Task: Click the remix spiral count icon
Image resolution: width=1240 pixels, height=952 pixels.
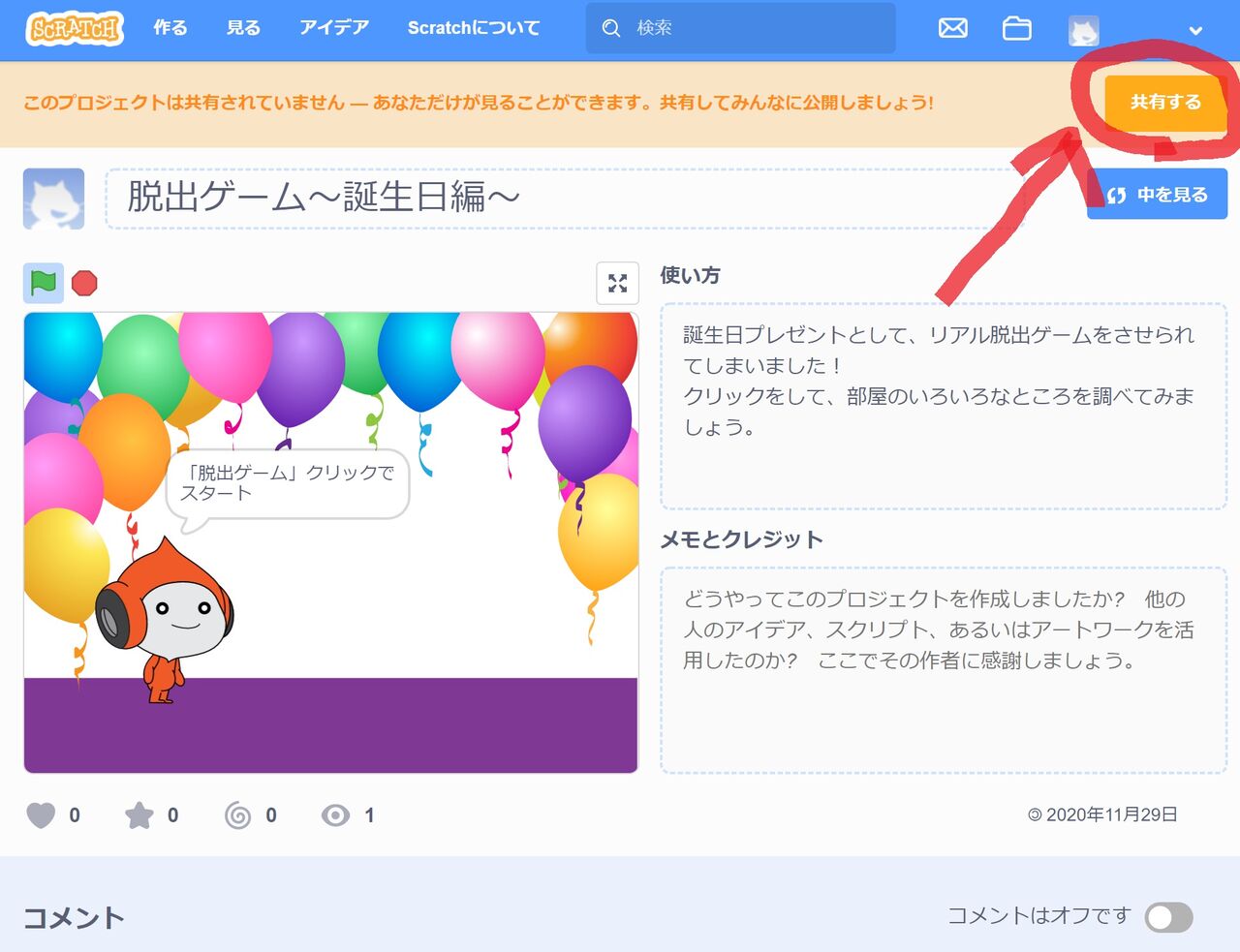Action: [237, 815]
